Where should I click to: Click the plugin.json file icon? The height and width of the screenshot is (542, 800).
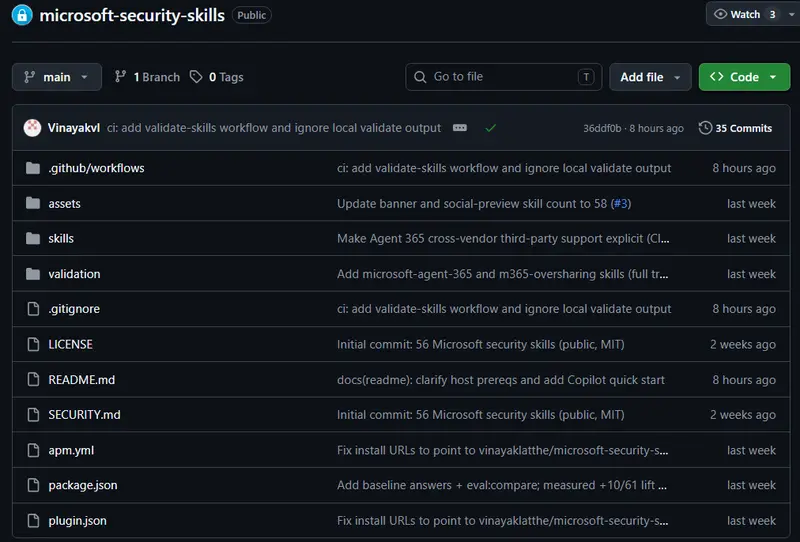tap(33, 521)
